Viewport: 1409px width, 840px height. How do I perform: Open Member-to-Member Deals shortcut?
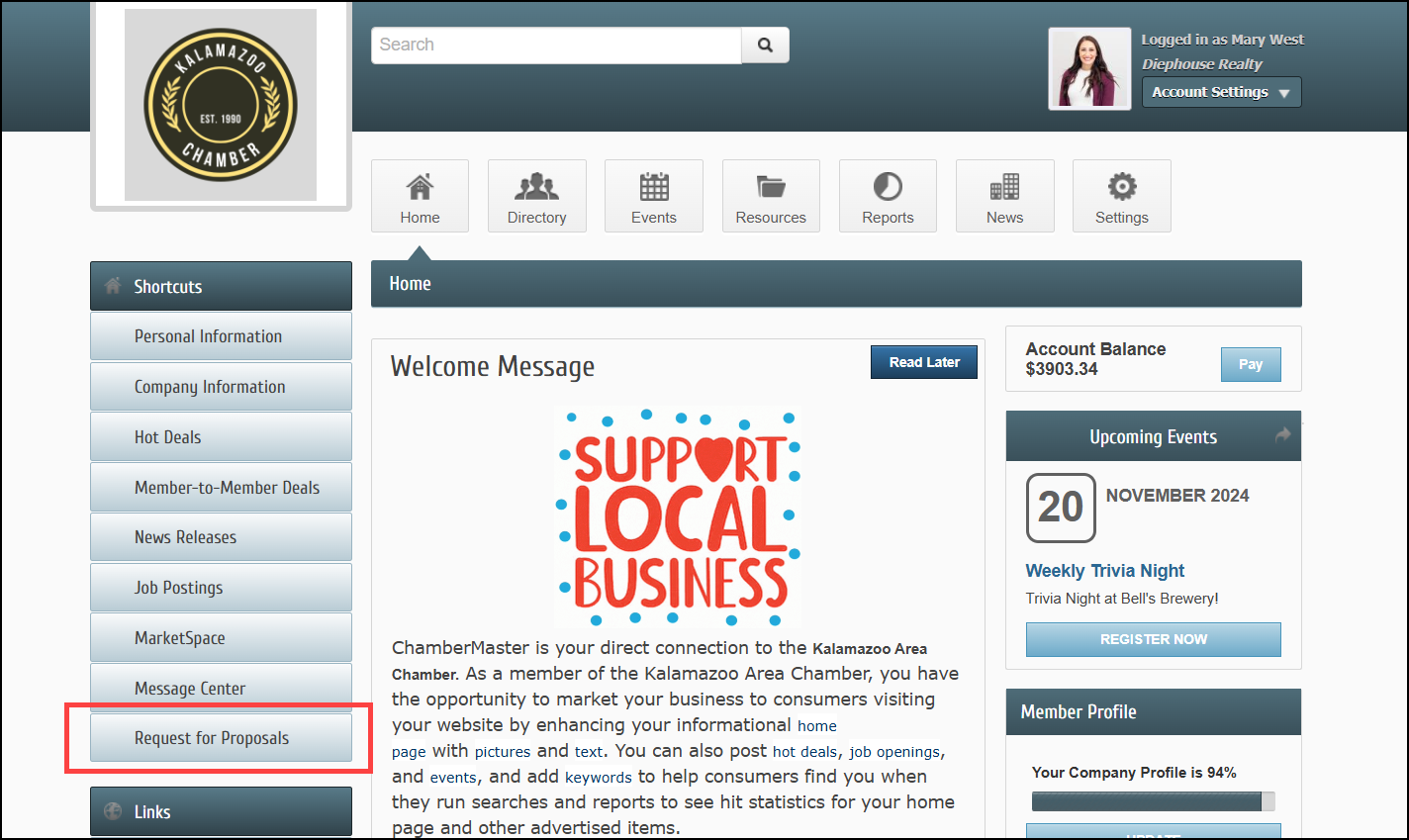pyautogui.click(x=221, y=488)
